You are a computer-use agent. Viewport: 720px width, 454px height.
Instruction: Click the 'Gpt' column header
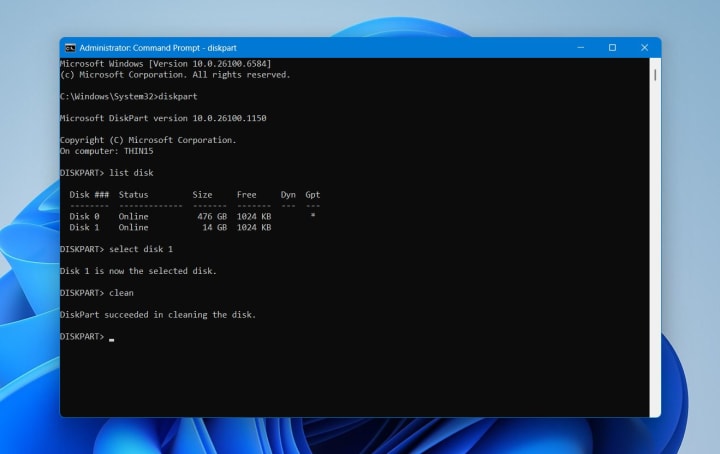tap(313, 195)
